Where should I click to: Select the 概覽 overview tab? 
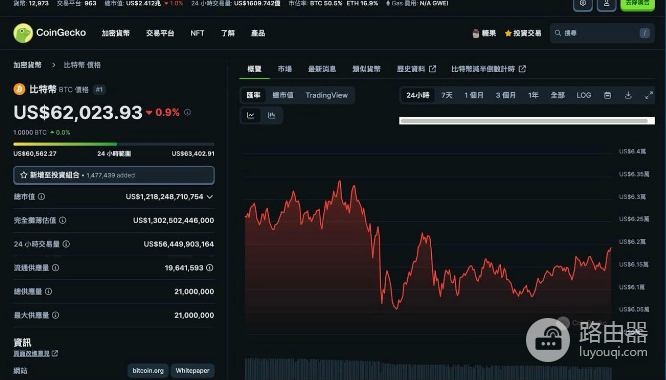tap(254, 69)
